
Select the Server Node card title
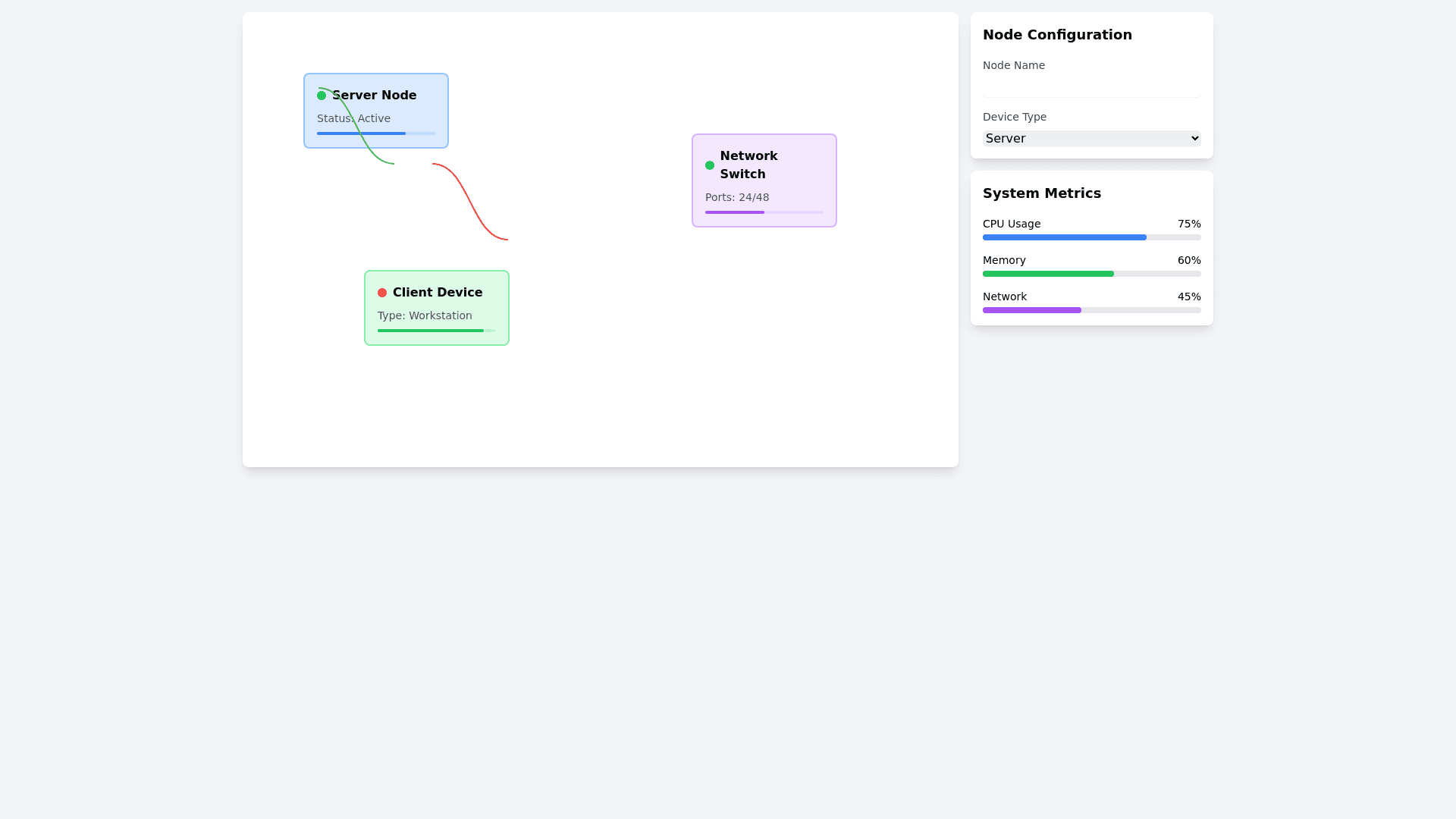tap(375, 96)
